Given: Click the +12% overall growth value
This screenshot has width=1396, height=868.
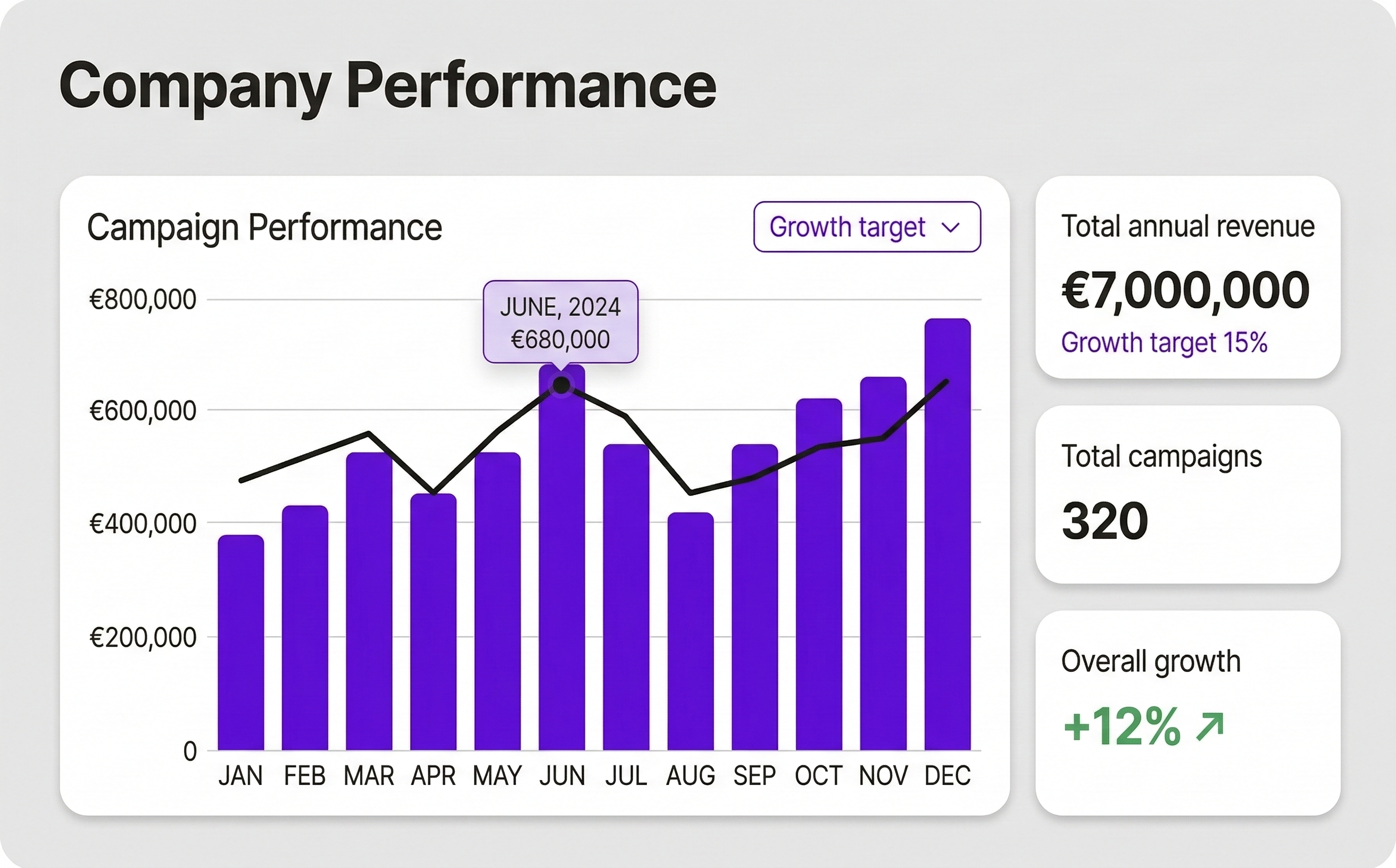Looking at the screenshot, I should click(1122, 726).
